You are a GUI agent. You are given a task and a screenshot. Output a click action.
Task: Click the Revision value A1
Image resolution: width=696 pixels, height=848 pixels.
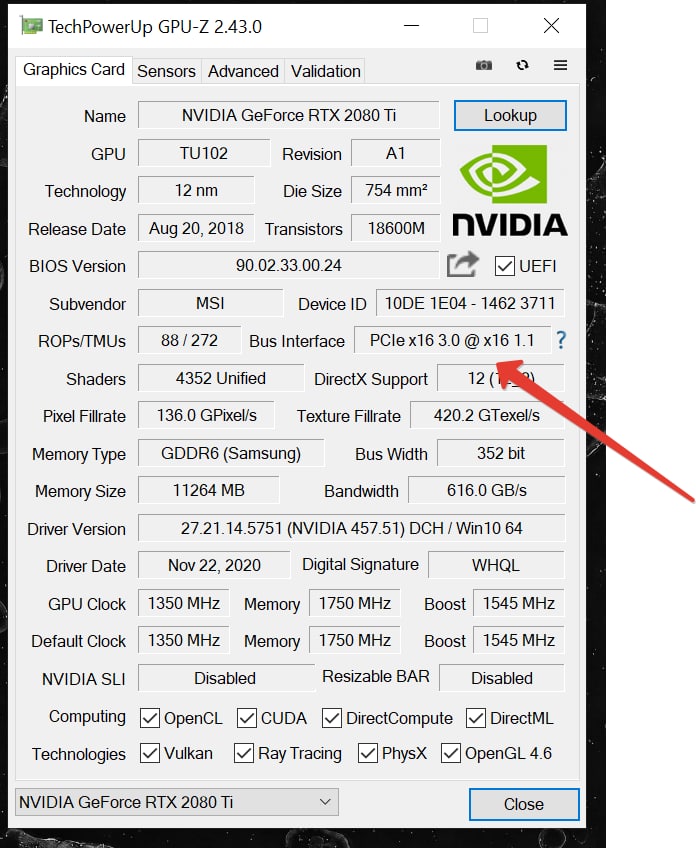[x=395, y=153]
